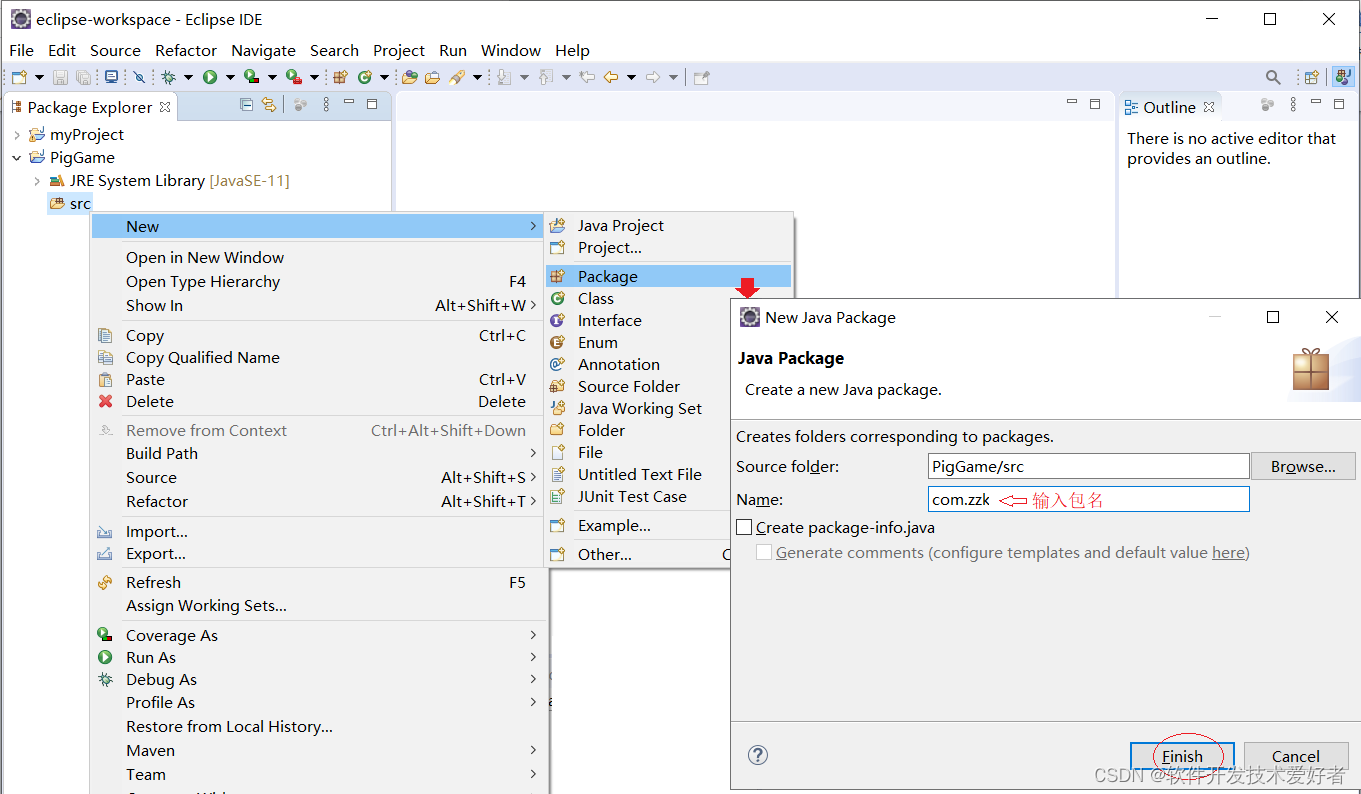Expand JRE System Library node
This screenshot has height=794, width=1361.
click(37, 181)
